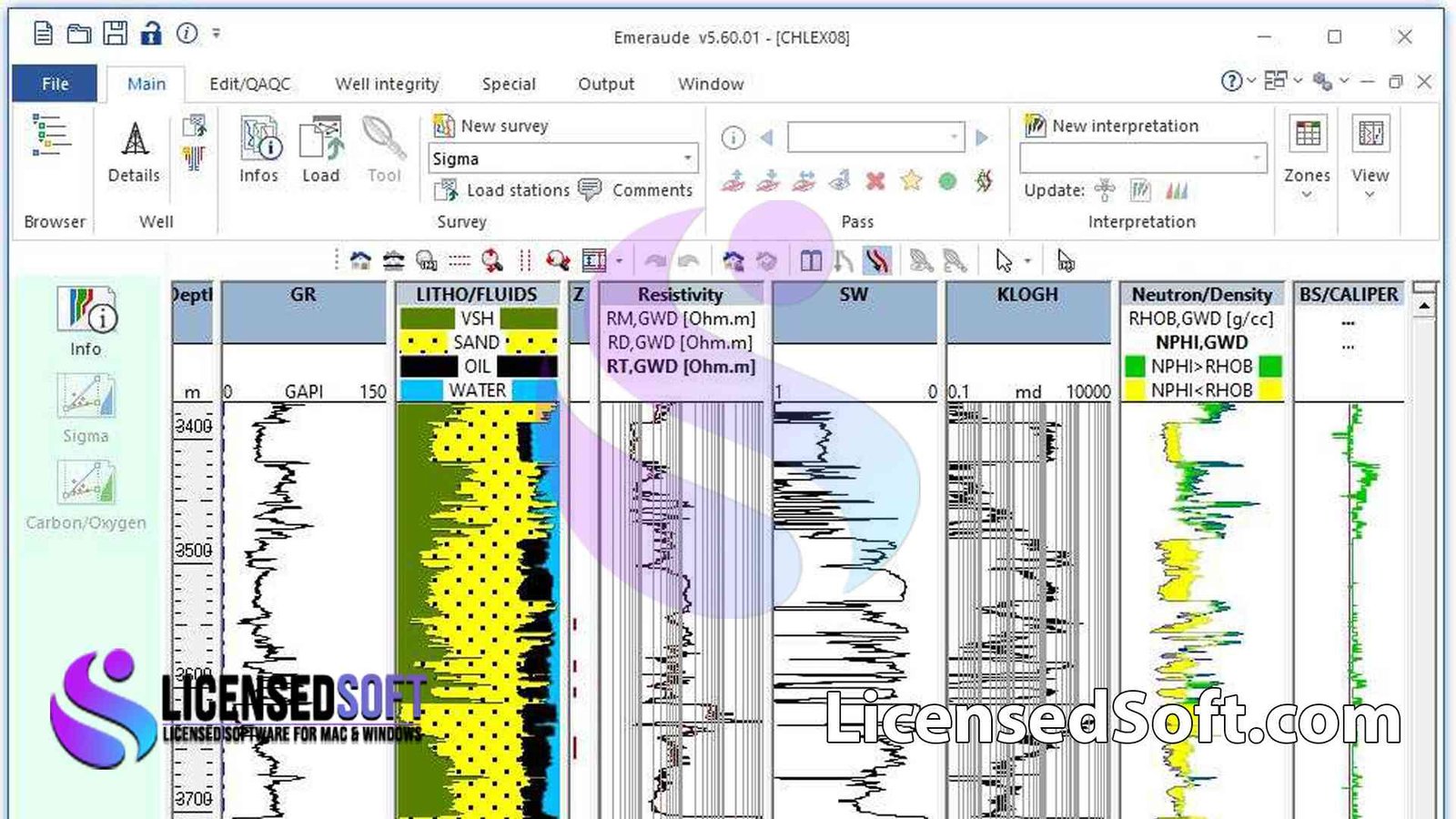Click the yellow SAND legend swatch
Image resolution: width=1456 pixels, height=819 pixels.
click(427, 342)
